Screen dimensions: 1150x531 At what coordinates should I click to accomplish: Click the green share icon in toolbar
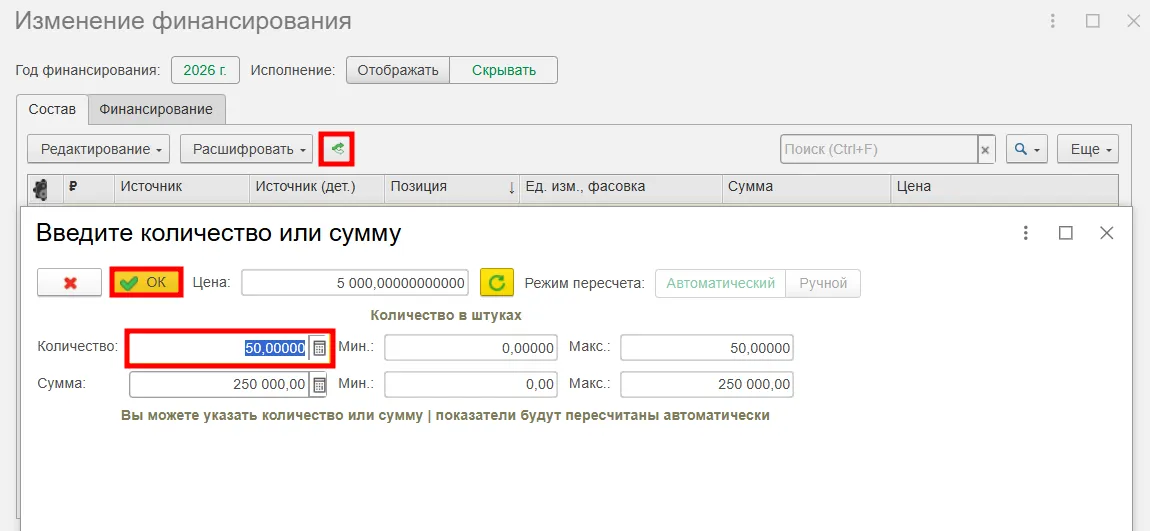click(337, 150)
